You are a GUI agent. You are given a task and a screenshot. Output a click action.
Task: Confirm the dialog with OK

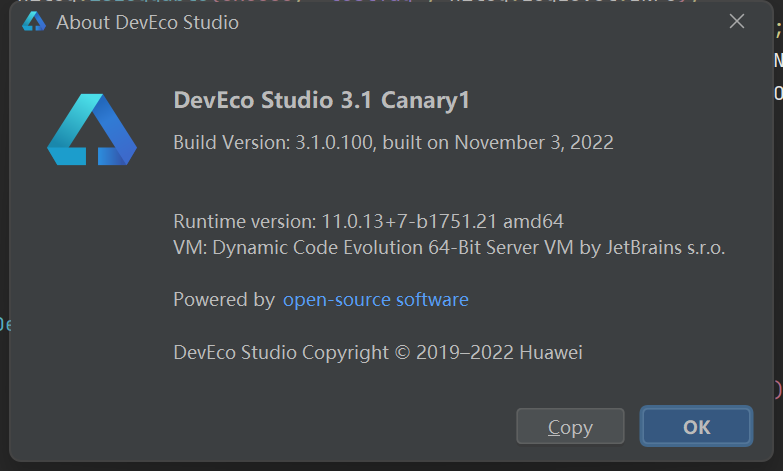pos(697,427)
